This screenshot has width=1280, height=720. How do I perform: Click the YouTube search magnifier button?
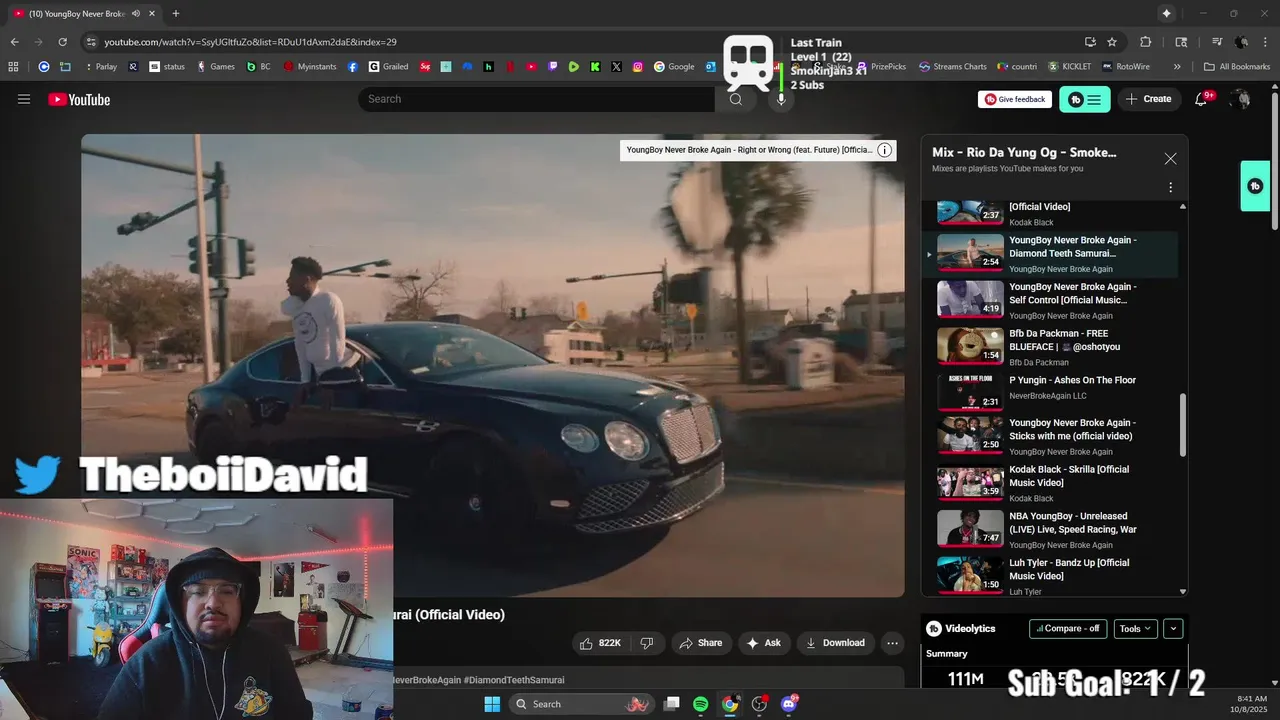[736, 99]
